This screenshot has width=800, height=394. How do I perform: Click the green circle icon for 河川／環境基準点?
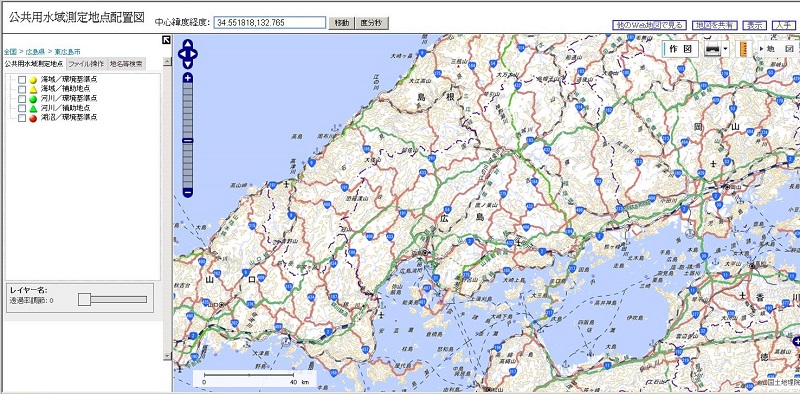pyautogui.click(x=33, y=99)
